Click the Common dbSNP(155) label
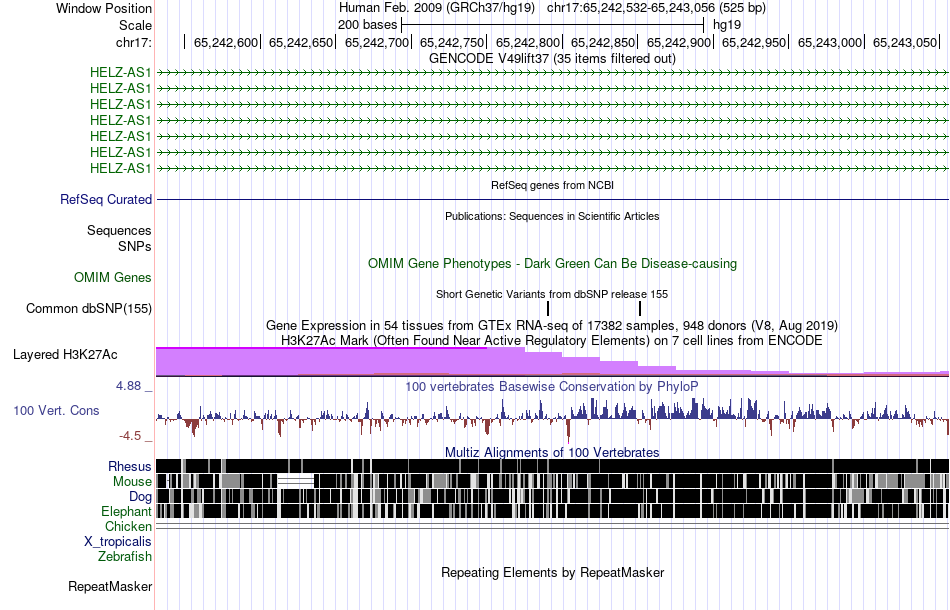Viewport: 950px width, 610px height. (89, 308)
